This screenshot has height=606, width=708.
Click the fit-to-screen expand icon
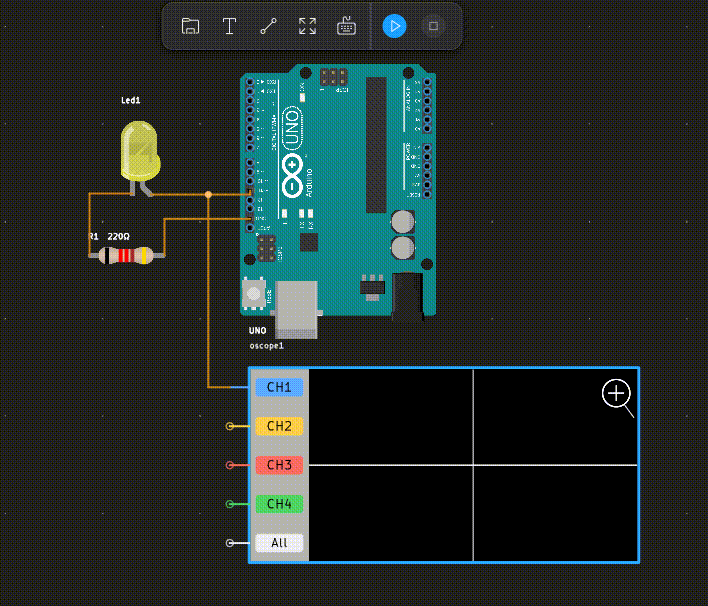click(307, 26)
